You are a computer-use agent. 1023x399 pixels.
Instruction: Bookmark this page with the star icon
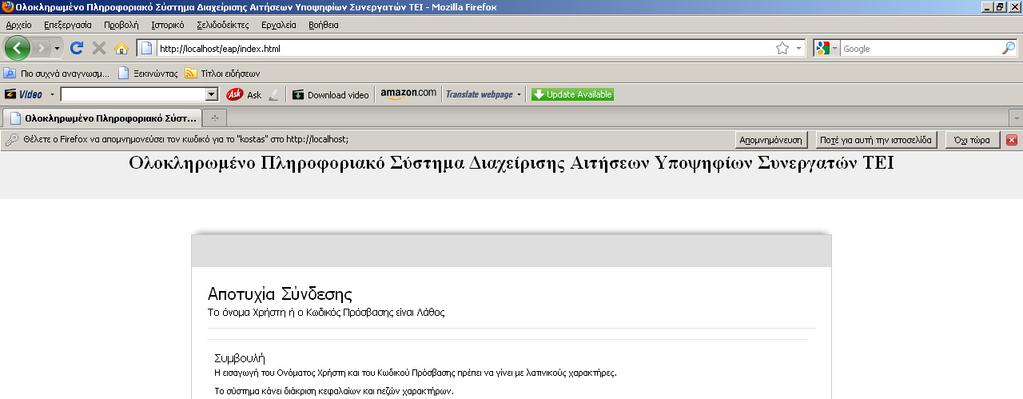782,48
